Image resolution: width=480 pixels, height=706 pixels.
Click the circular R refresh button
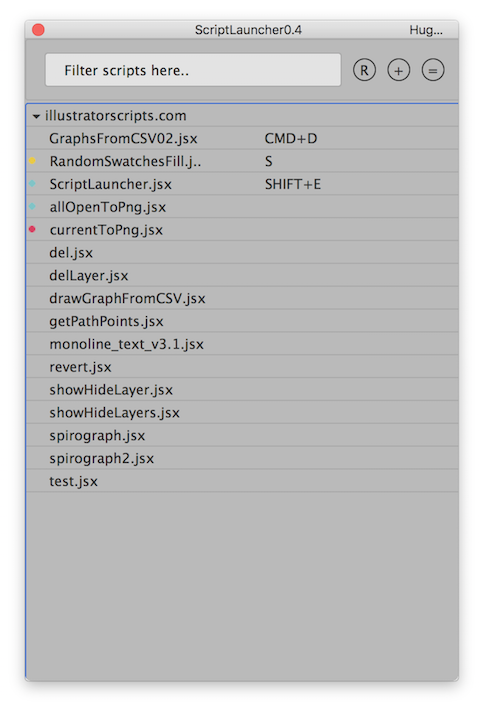click(x=364, y=70)
